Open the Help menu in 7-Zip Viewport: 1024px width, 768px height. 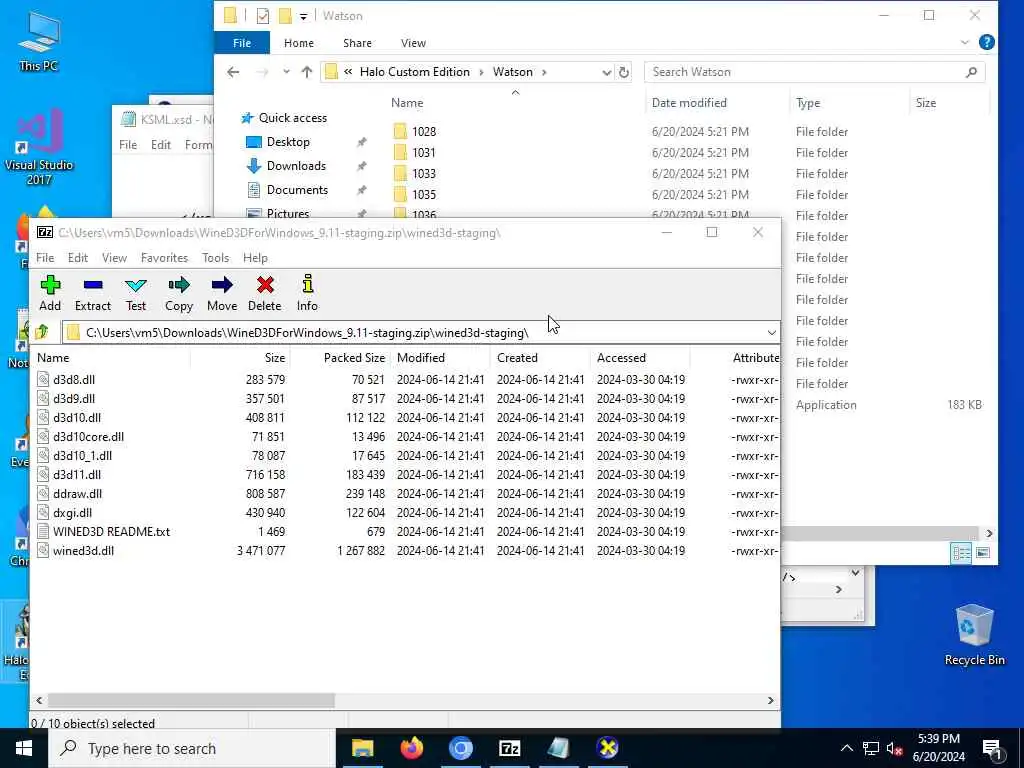point(255,257)
